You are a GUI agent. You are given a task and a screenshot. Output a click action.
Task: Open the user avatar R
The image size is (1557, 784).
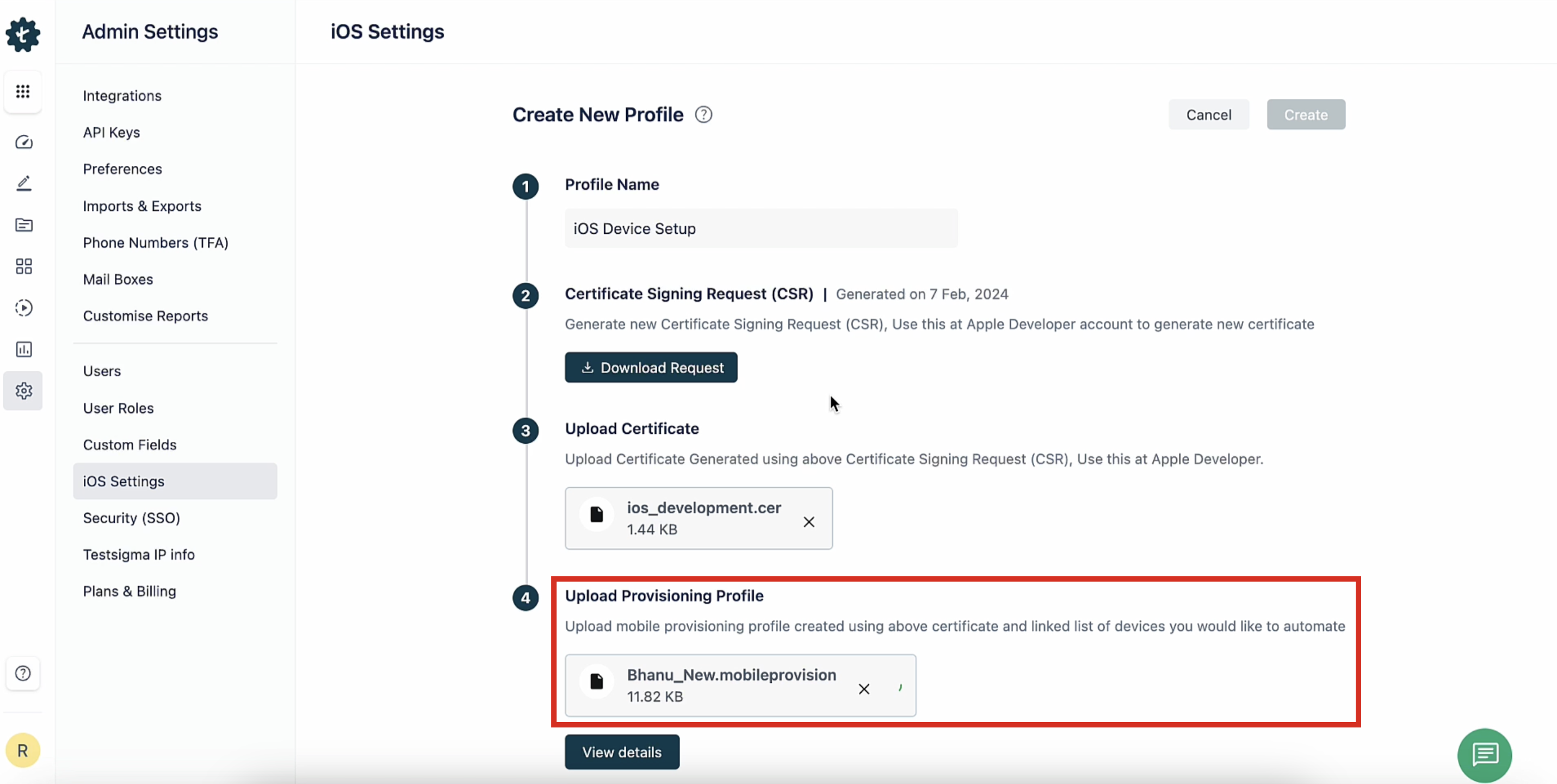(x=23, y=750)
